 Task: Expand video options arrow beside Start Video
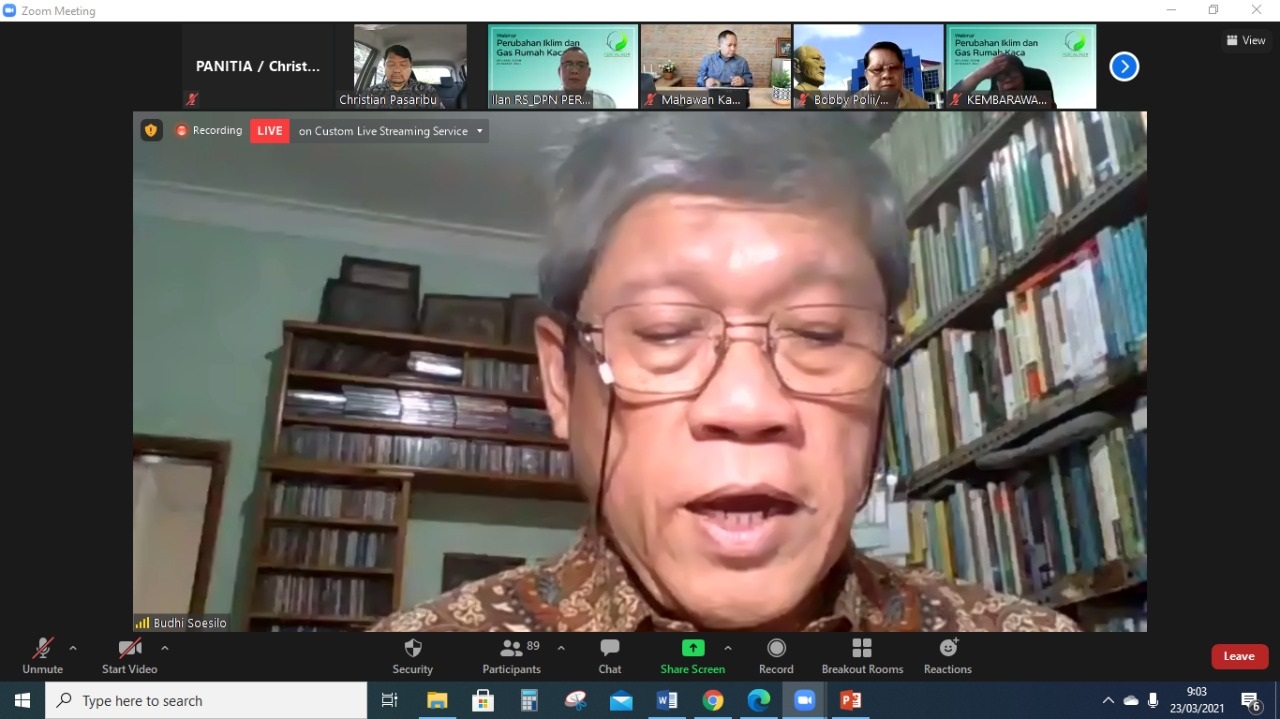(165, 648)
